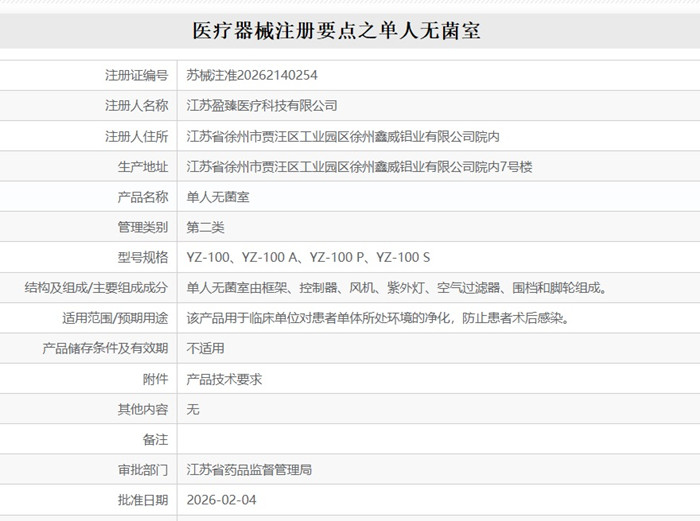Click the label 其他内容
The height and width of the screenshot is (521, 700).
coord(143,409)
